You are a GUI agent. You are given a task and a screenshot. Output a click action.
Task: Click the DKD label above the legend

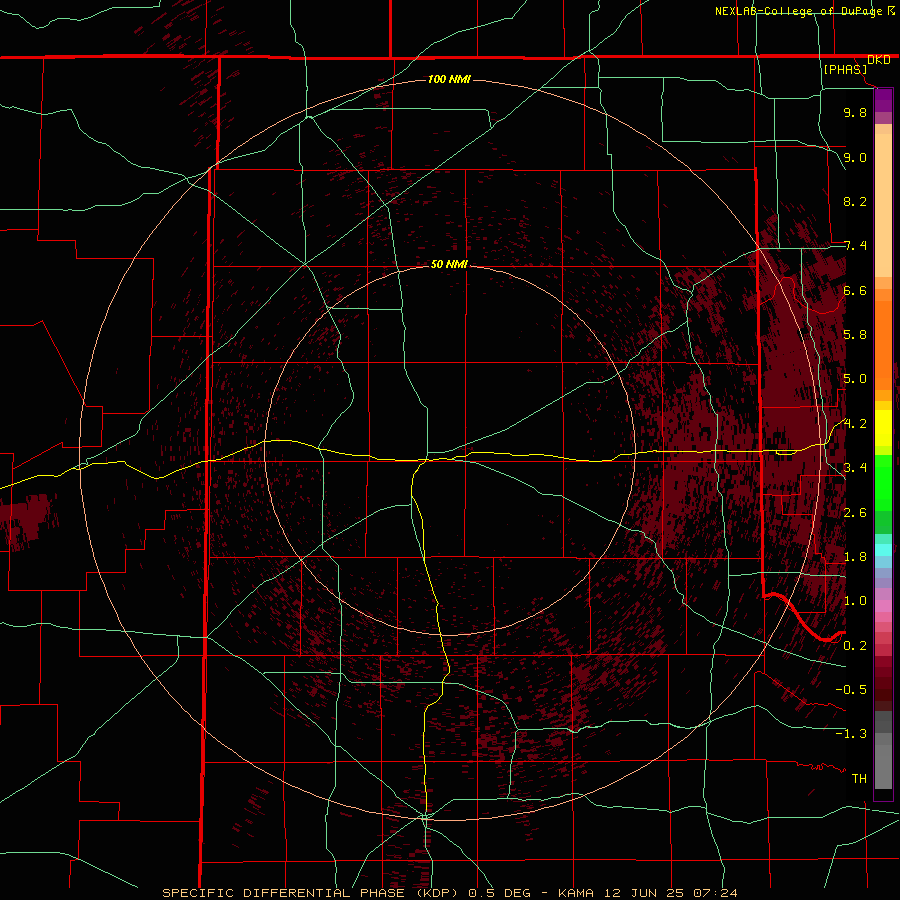click(x=879, y=60)
